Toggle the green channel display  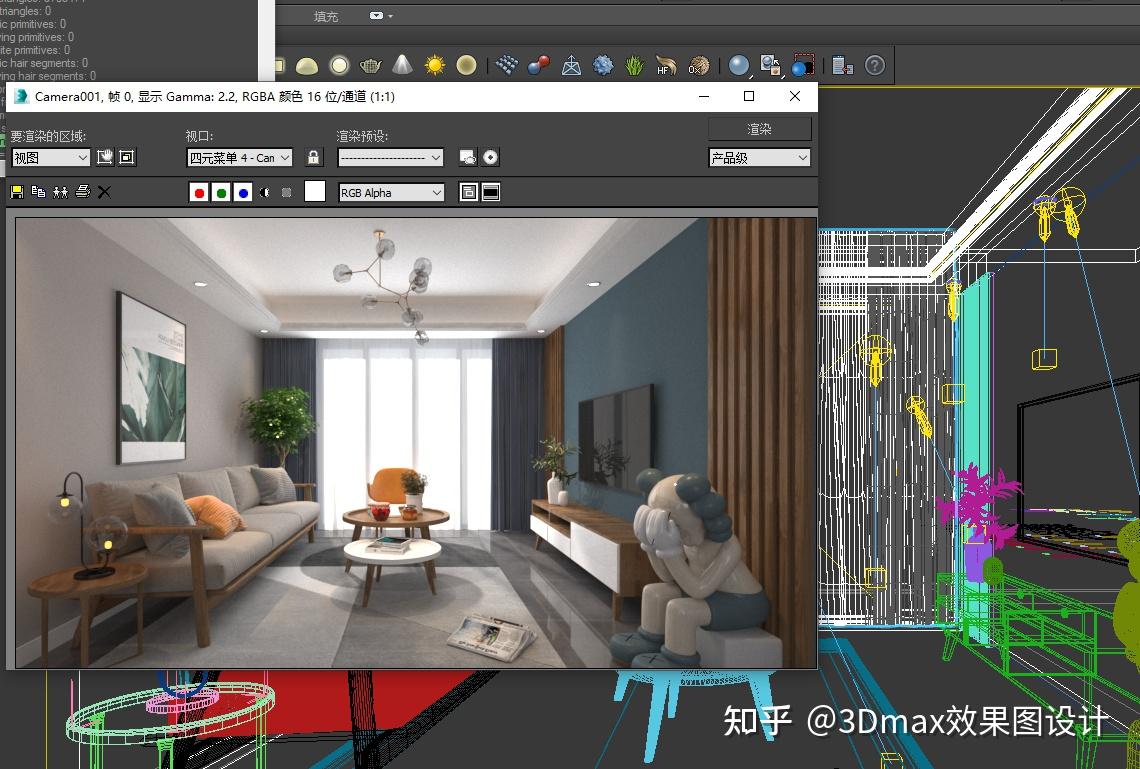pos(222,192)
